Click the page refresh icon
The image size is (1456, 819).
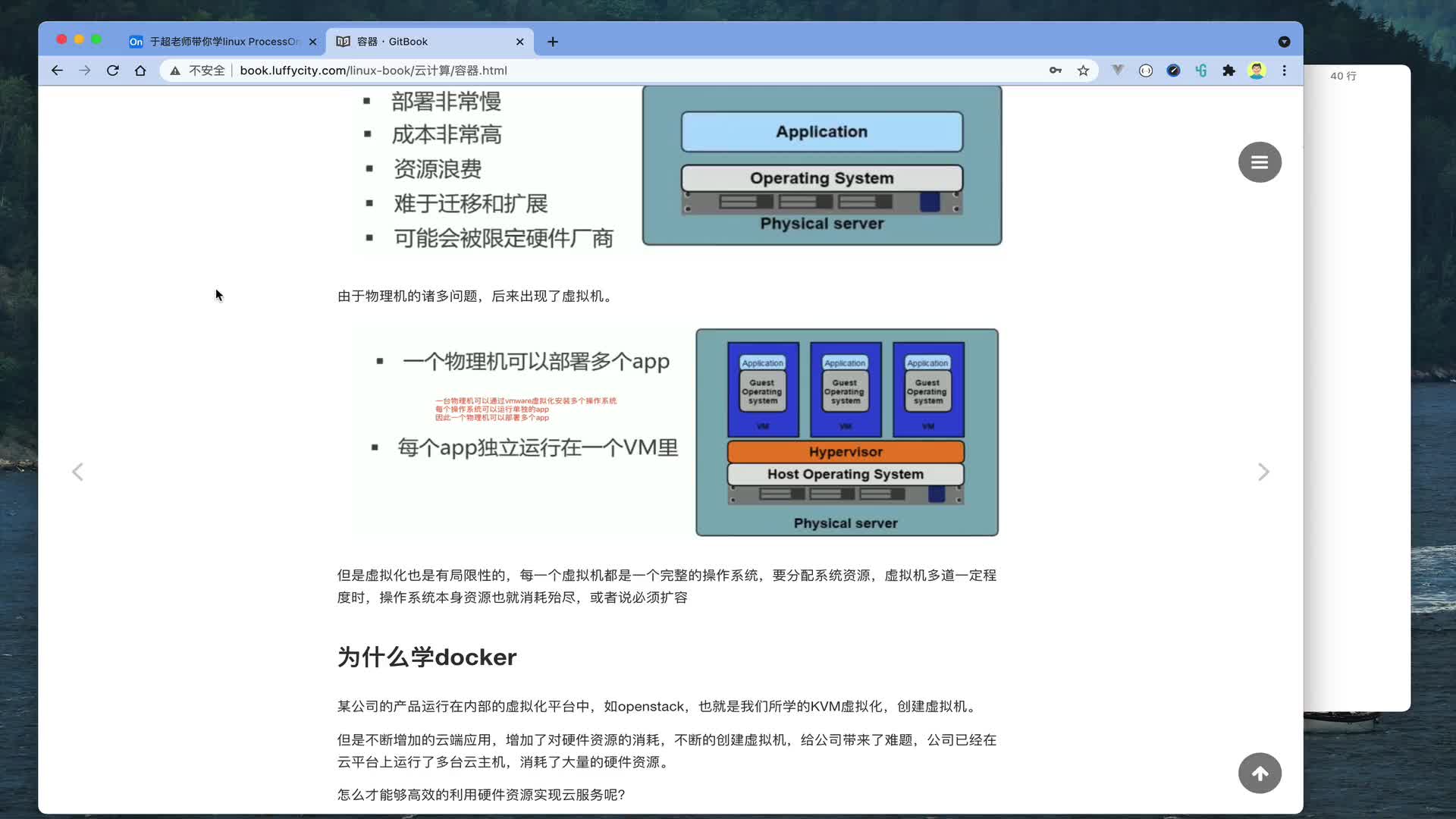coord(113,70)
